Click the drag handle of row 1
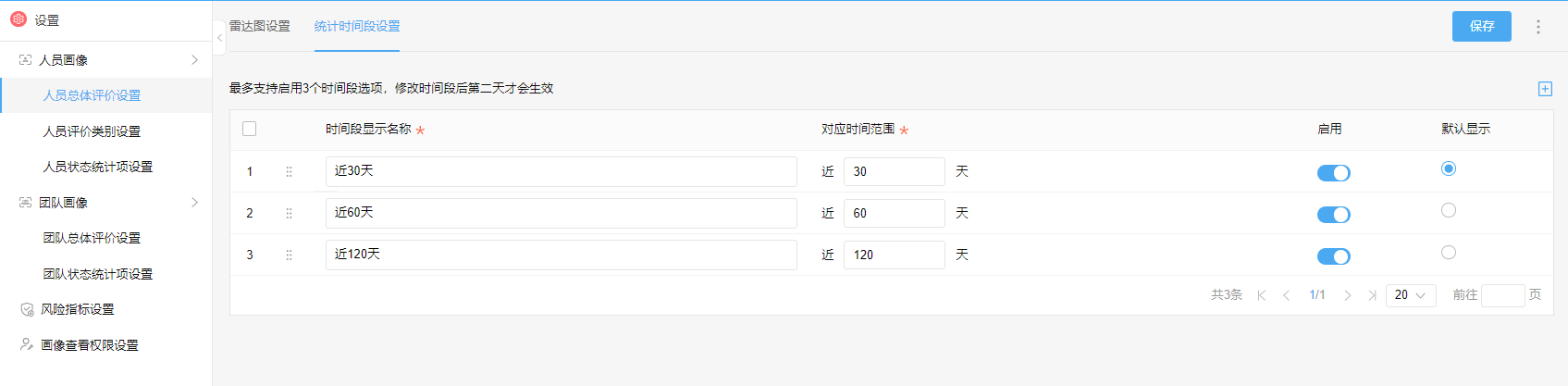This screenshot has height=386, width=1568. coord(289,171)
